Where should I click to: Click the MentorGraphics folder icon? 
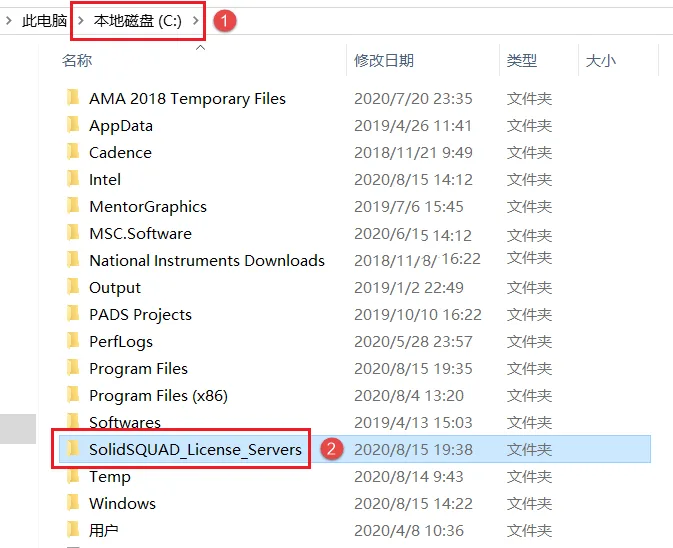coord(73,206)
